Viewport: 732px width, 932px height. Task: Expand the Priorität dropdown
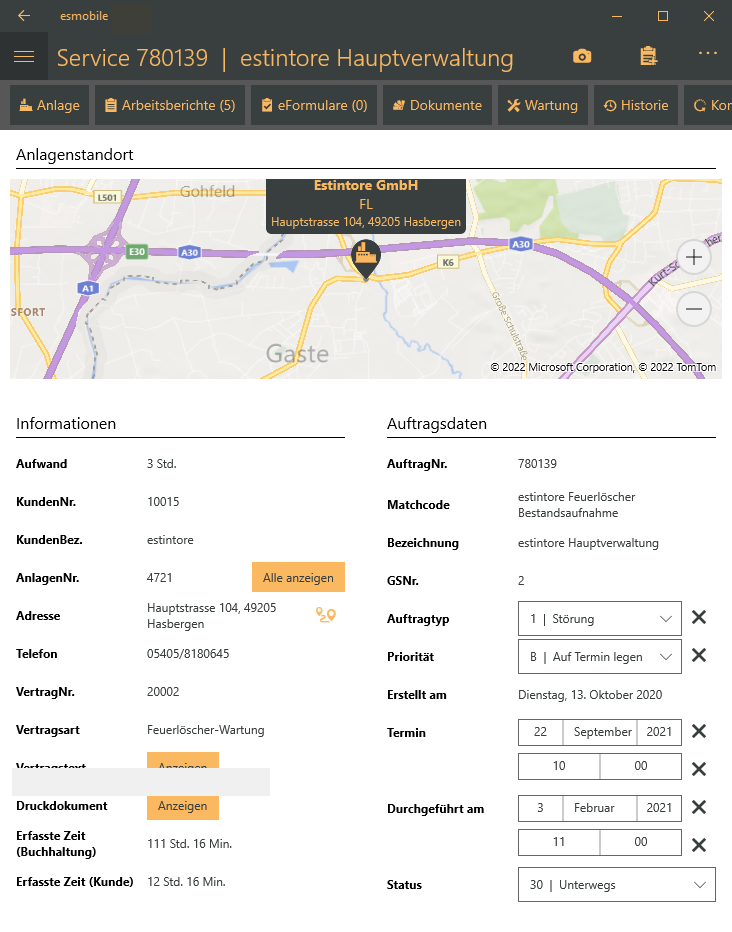tap(600, 657)
